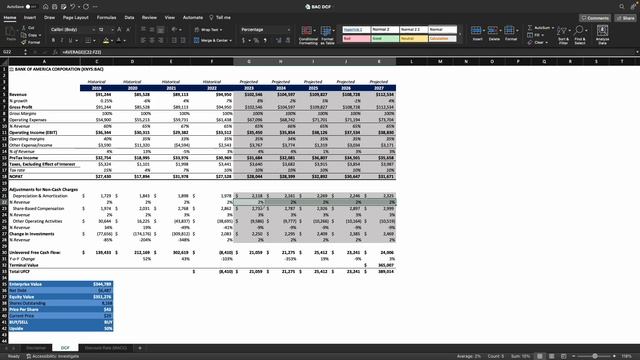Image resolution: width=640 pixels, height=360 pixels.
Task: Switch to the Data ribbon tab
Action: point(129,18)
